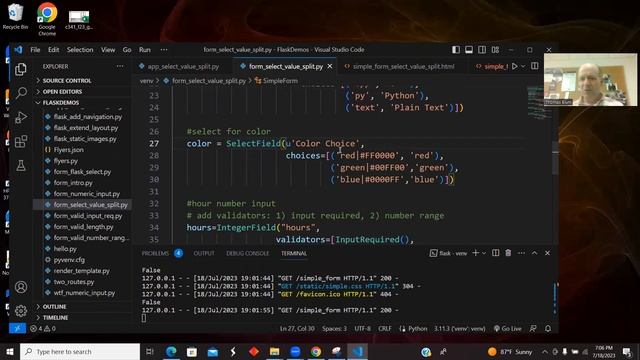Open the launch profile dropdown next to plus
The width and height of the screenshot is (640, 360).
pyautogui.click(x=484, y=253)
